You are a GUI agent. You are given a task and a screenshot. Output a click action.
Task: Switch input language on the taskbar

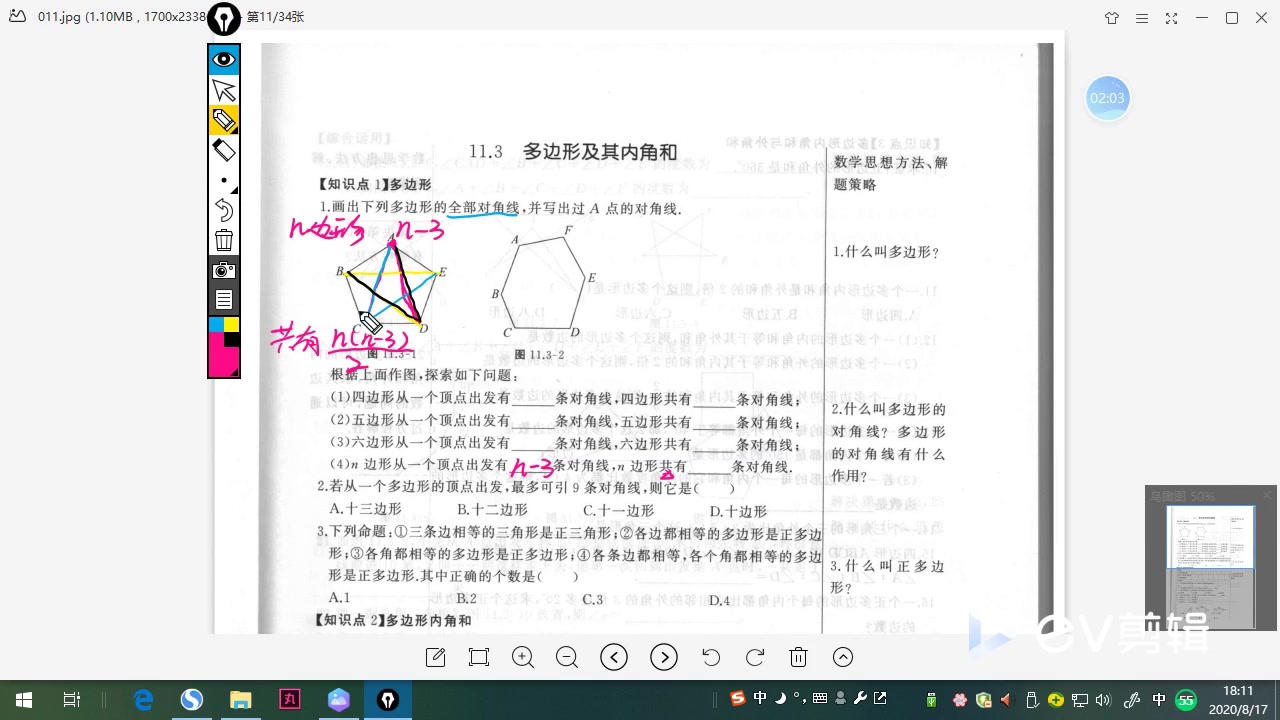click(x=1158, y=698)
